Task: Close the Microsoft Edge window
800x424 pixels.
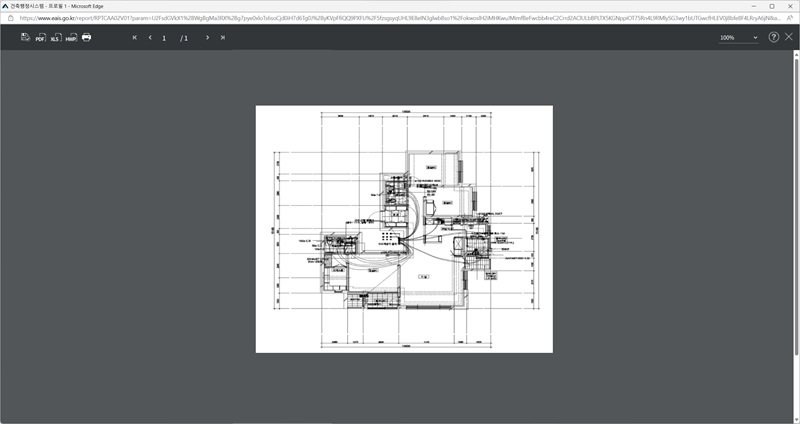Action: tap(790, 6)
